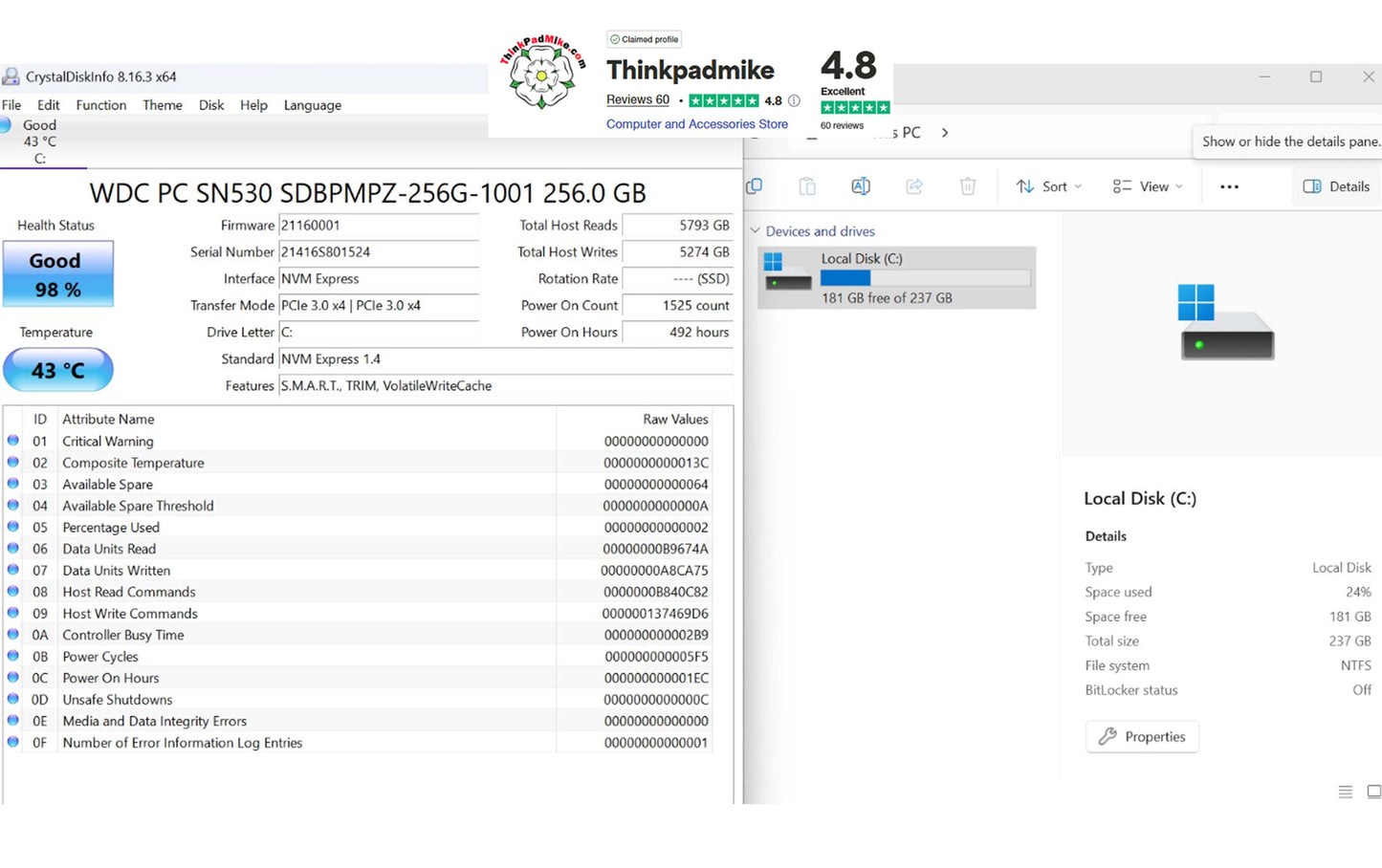The image size is (1382, 868).
Task: Open the Computer and Accessories Store link
Action: point(697,124)
